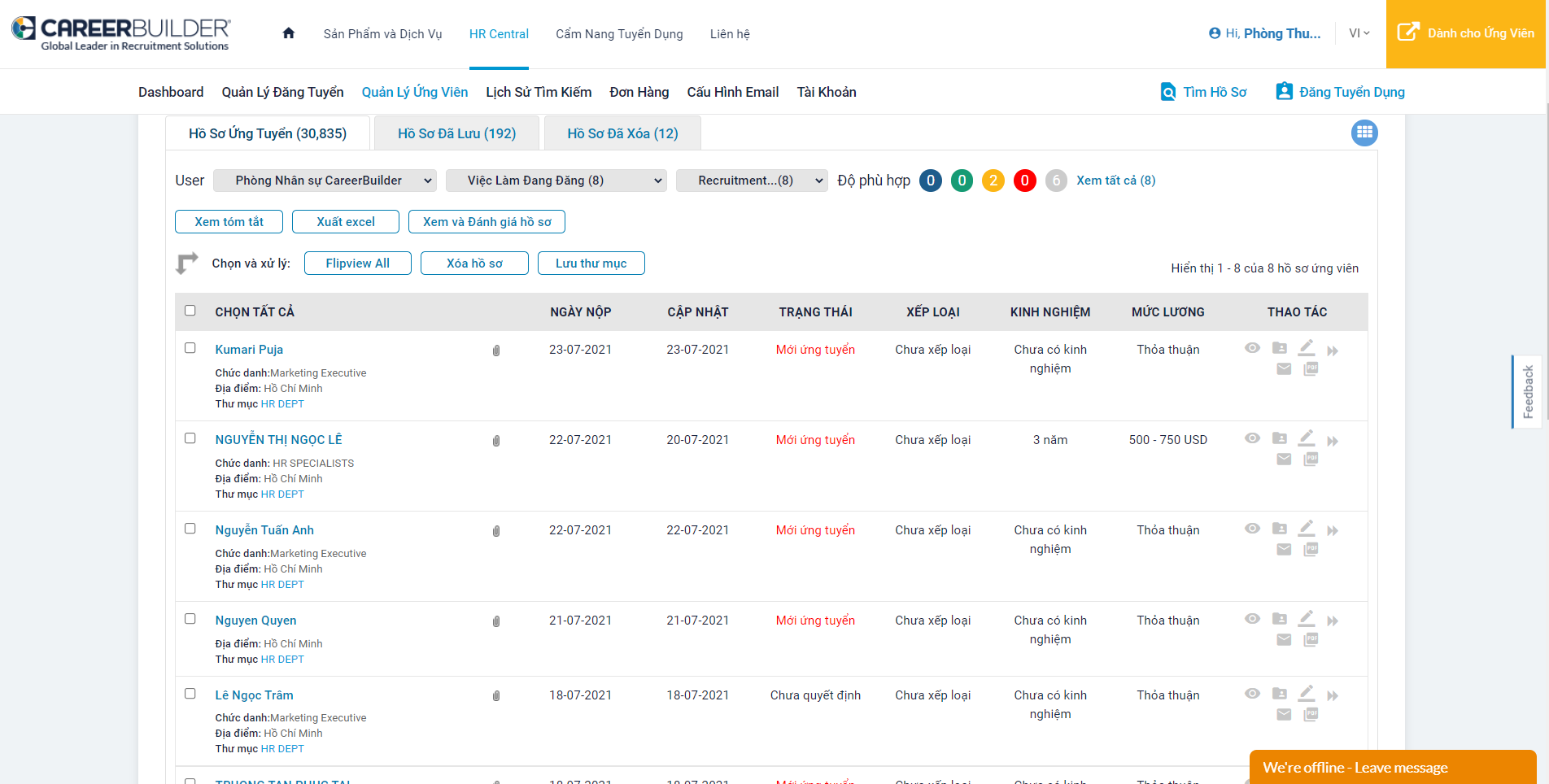Tick the checkbox for Lê Ngọc Trâm

(190, 694)
